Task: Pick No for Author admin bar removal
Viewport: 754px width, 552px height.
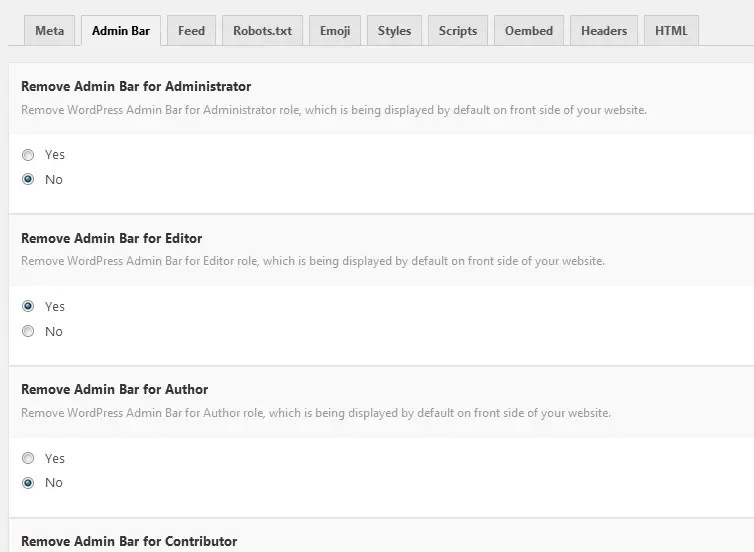Action: pyautogui.click(x=28, y=483)
